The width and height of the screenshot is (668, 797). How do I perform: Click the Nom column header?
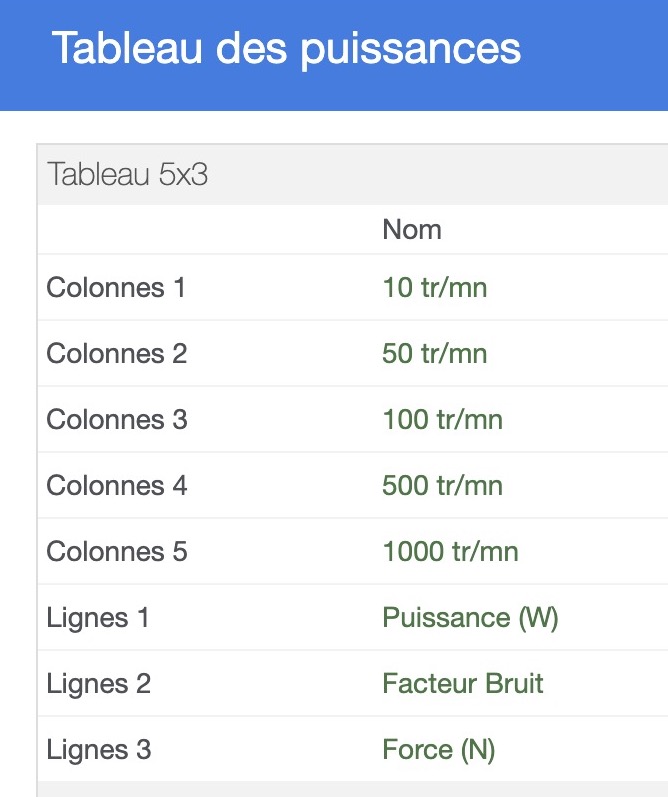click(412, 229)
